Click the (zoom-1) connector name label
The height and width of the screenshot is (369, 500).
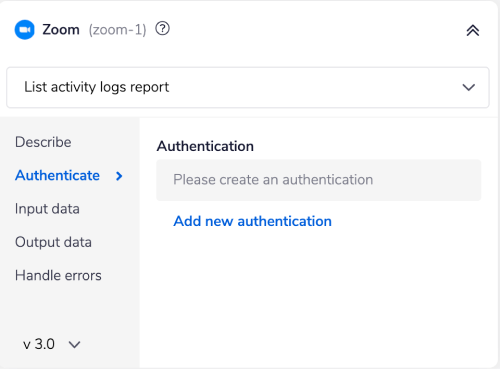pos(117,30)
